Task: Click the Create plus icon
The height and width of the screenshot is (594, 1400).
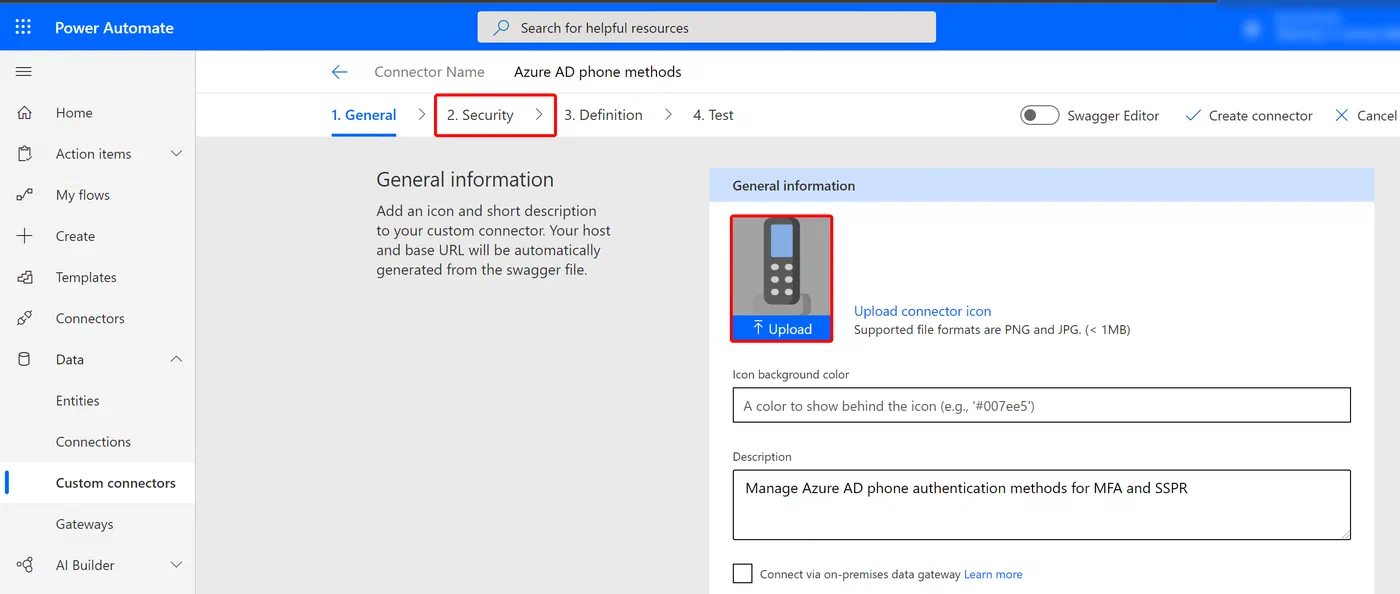Action: click(25, 236)
